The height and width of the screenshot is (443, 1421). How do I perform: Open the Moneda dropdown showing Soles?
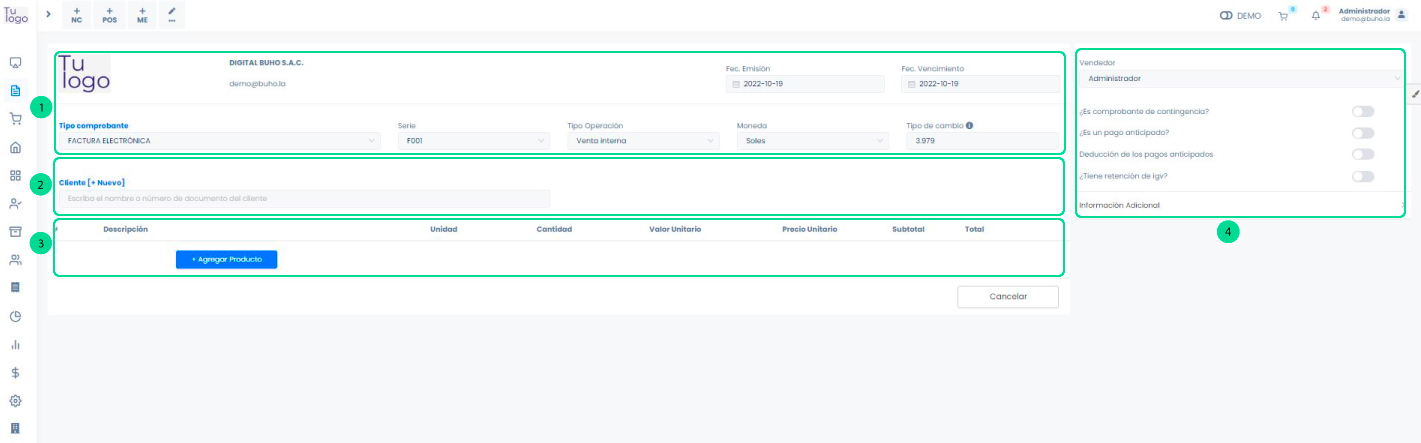pos(811,141)
